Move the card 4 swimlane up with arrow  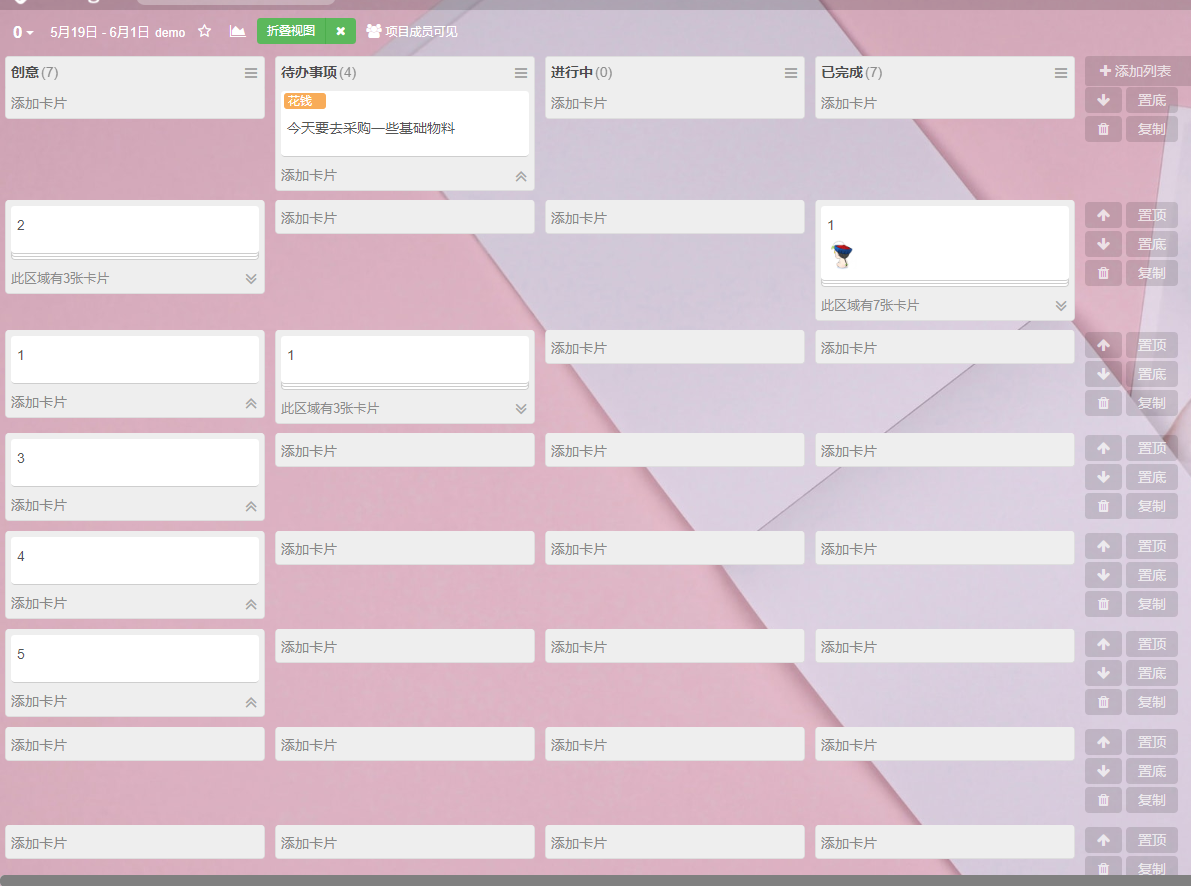pos(1104,546)
